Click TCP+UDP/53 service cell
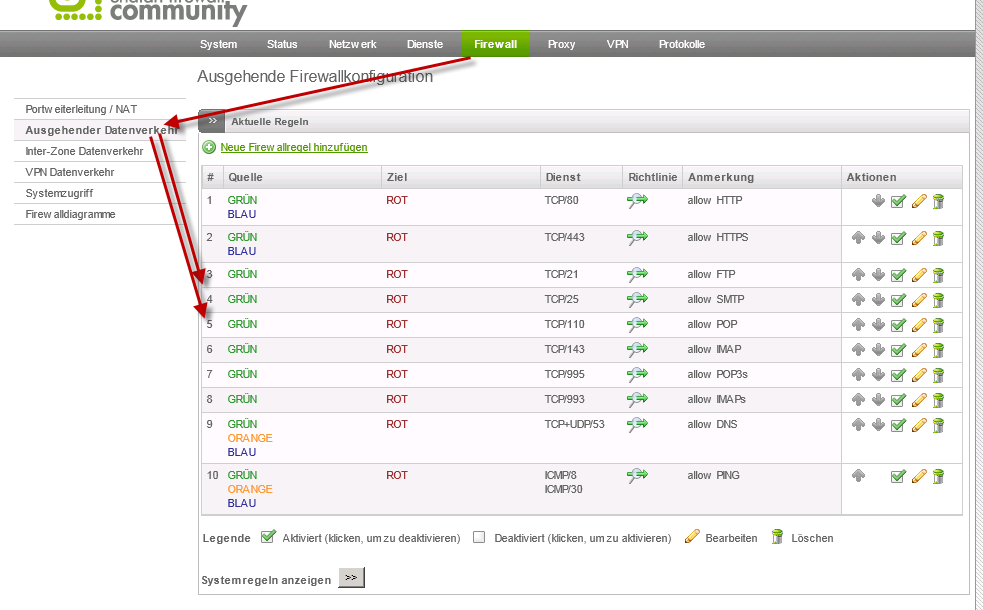 574,424
